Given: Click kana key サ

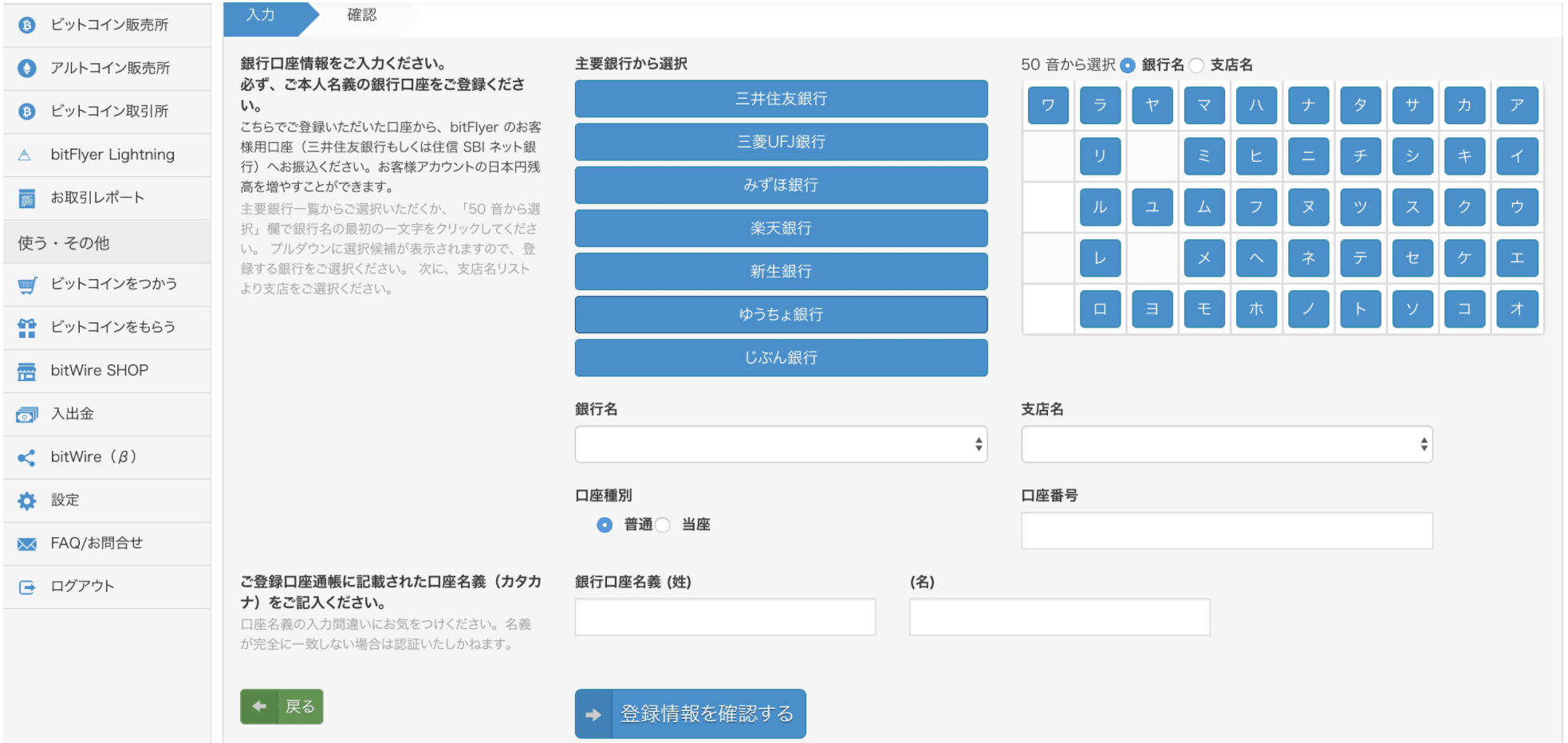Looking at the screenshot, I should click(1412, 105).
